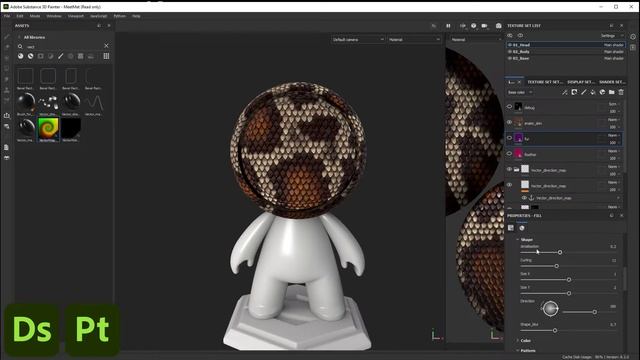Screen dimensions: 640x360
Task: Open the Base color channel dropdown
Action: pyautogui.click(x=520, y=93)
